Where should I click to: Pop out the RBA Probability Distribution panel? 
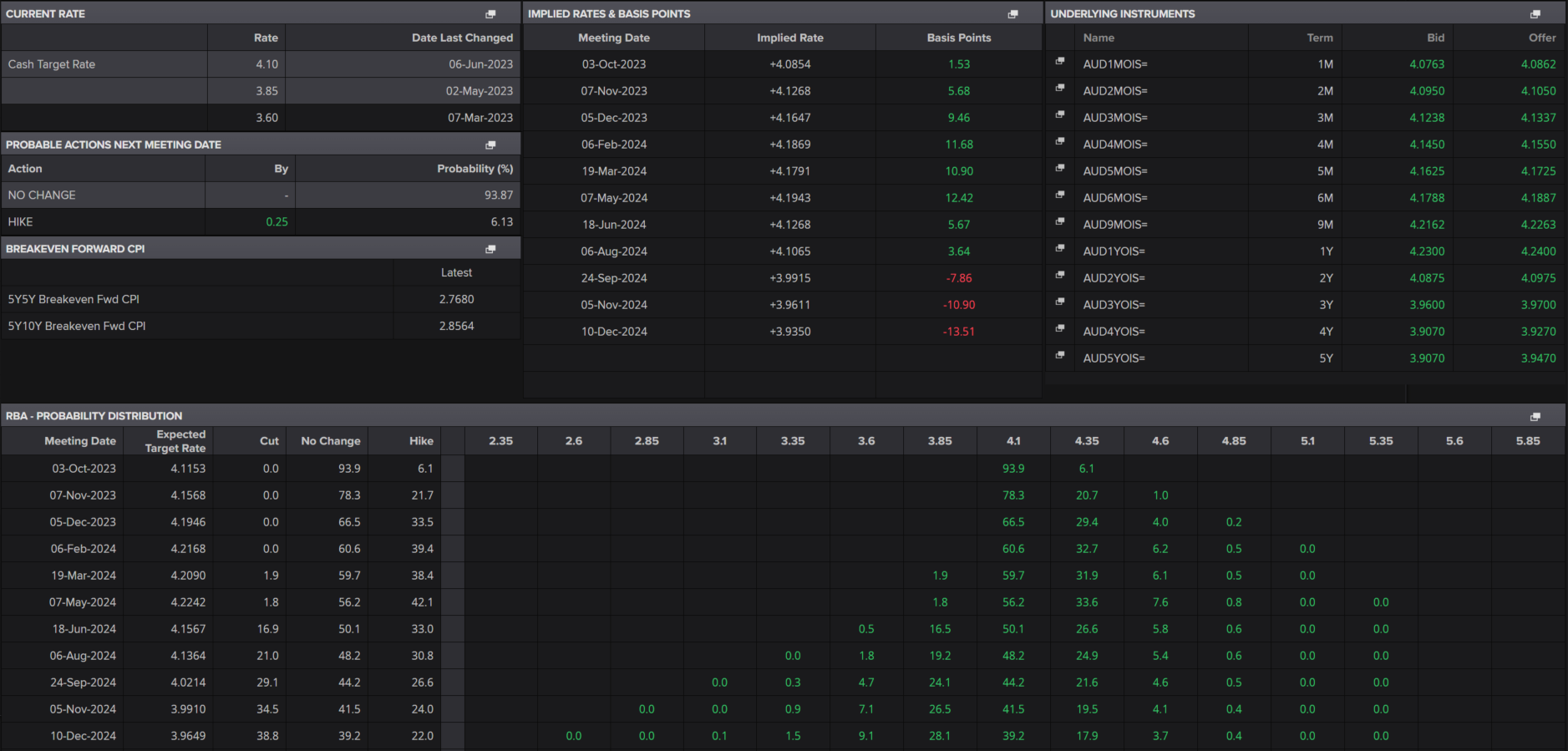click(1535, 416)
